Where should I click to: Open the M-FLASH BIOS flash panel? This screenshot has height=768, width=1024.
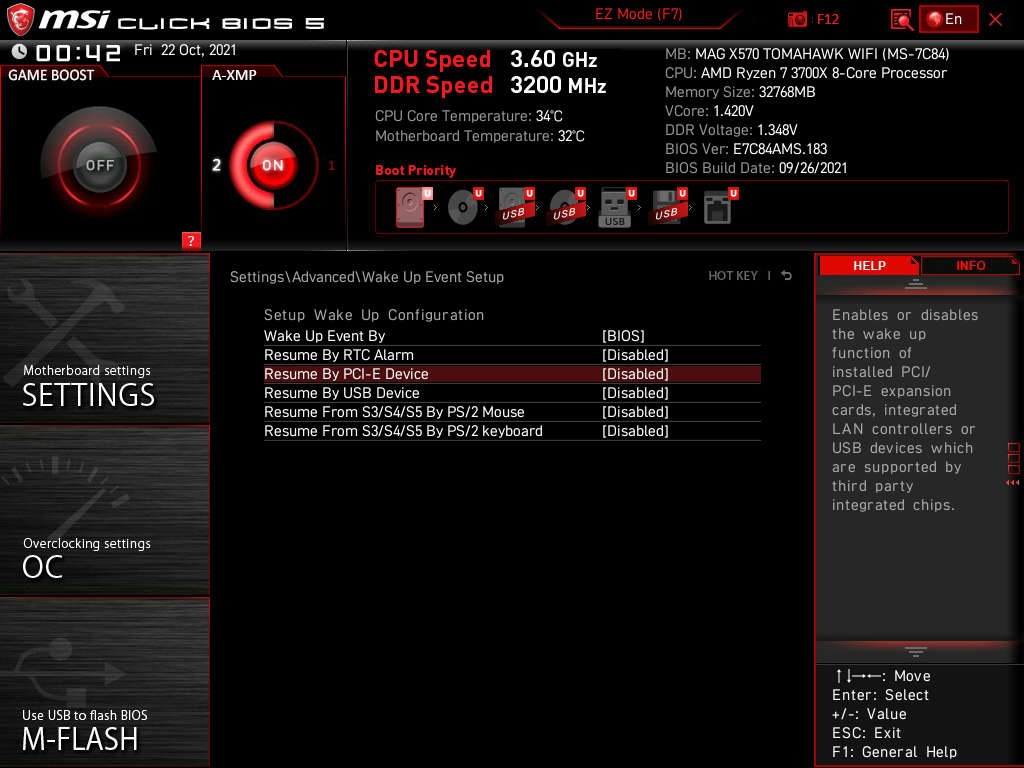104,682
